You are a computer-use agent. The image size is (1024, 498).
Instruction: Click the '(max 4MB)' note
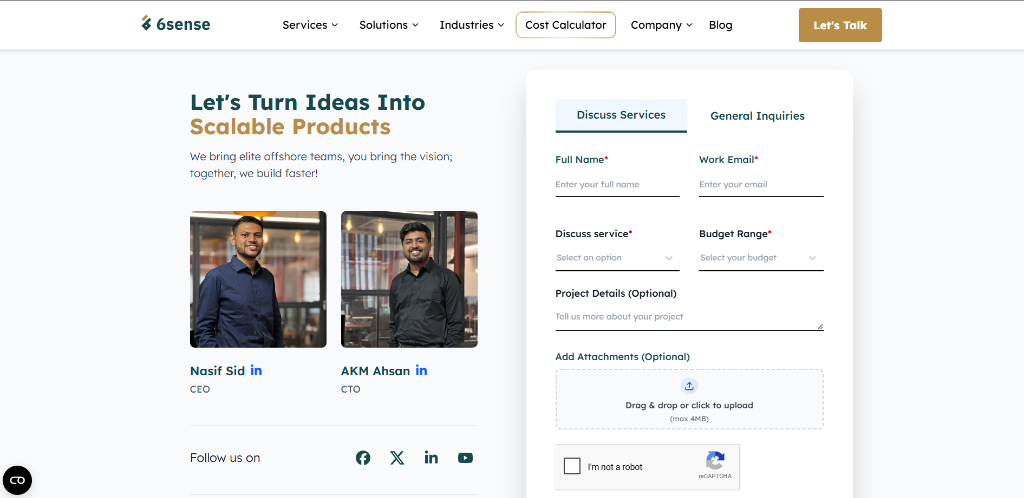[689, 418]
